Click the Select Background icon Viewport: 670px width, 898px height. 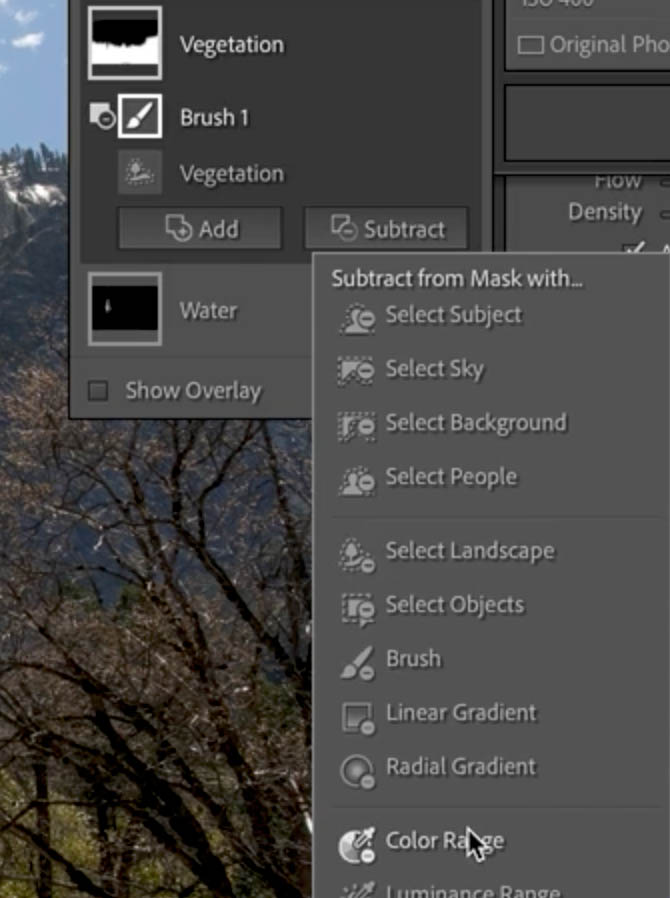[356, 426]
